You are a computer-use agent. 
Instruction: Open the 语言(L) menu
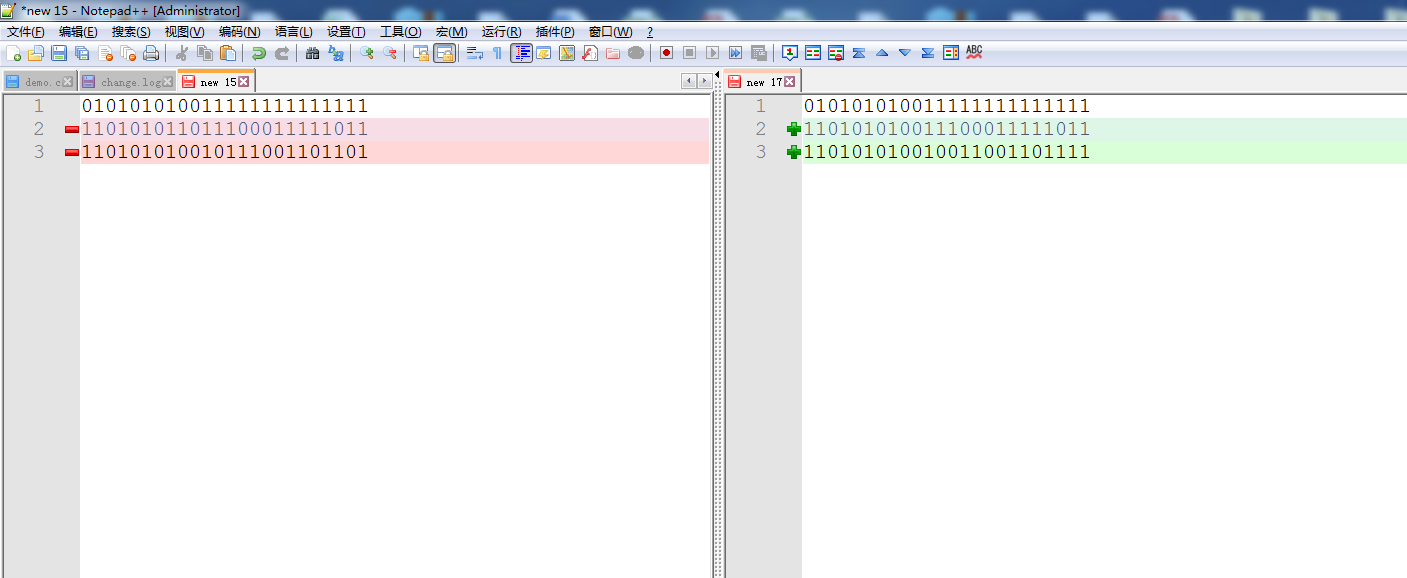(x=294, y=32)
